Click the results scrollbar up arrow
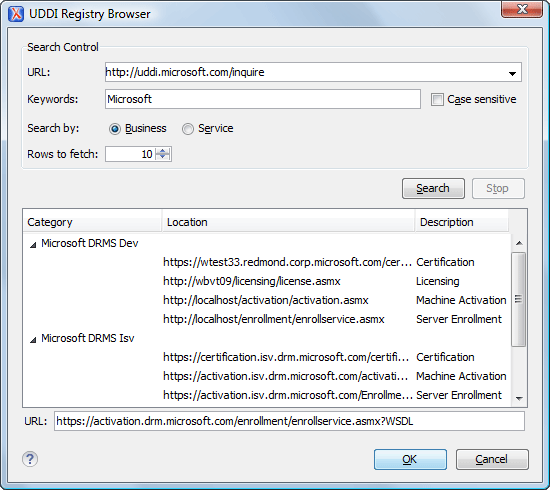Image resolution: width=550 pixels, height=490 pixels. pyautogui.click(x=519, y=243)
